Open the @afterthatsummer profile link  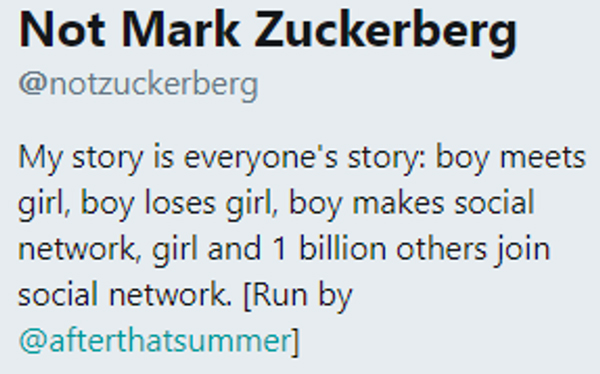(155, 341)
